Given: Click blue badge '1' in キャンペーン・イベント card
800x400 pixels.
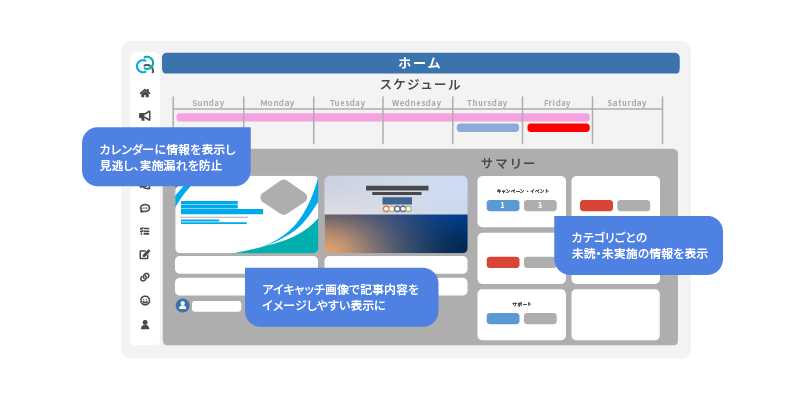Looking at the screenshot, I should (x=503, y=206).
